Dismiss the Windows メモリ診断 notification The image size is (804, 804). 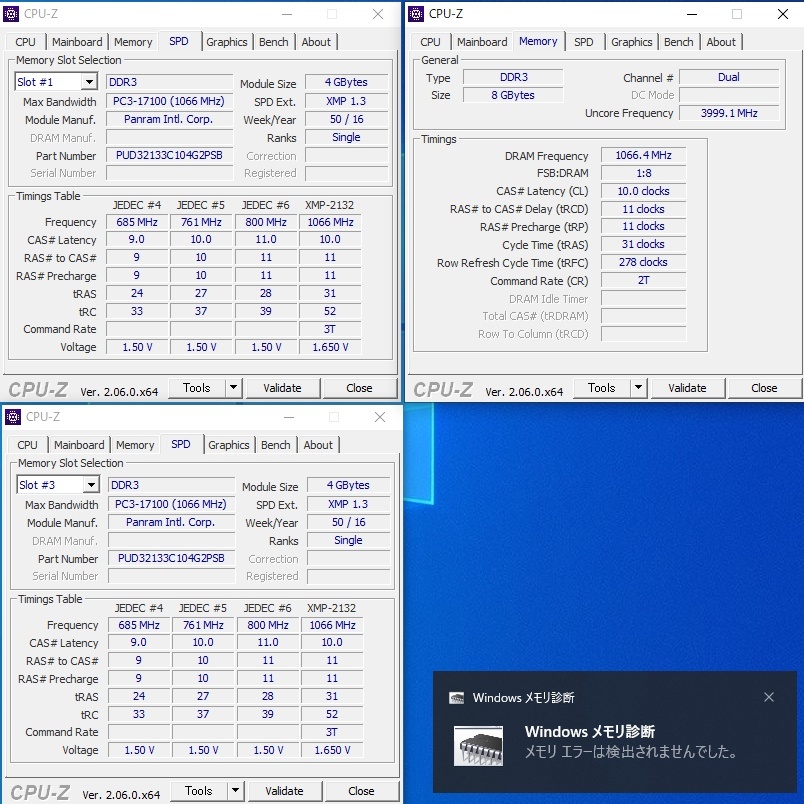[x=769, y=697]
